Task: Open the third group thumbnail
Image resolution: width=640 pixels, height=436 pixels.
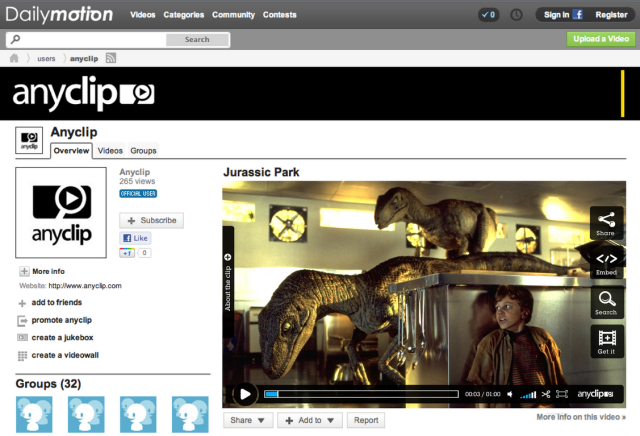Action: (138, 414)
